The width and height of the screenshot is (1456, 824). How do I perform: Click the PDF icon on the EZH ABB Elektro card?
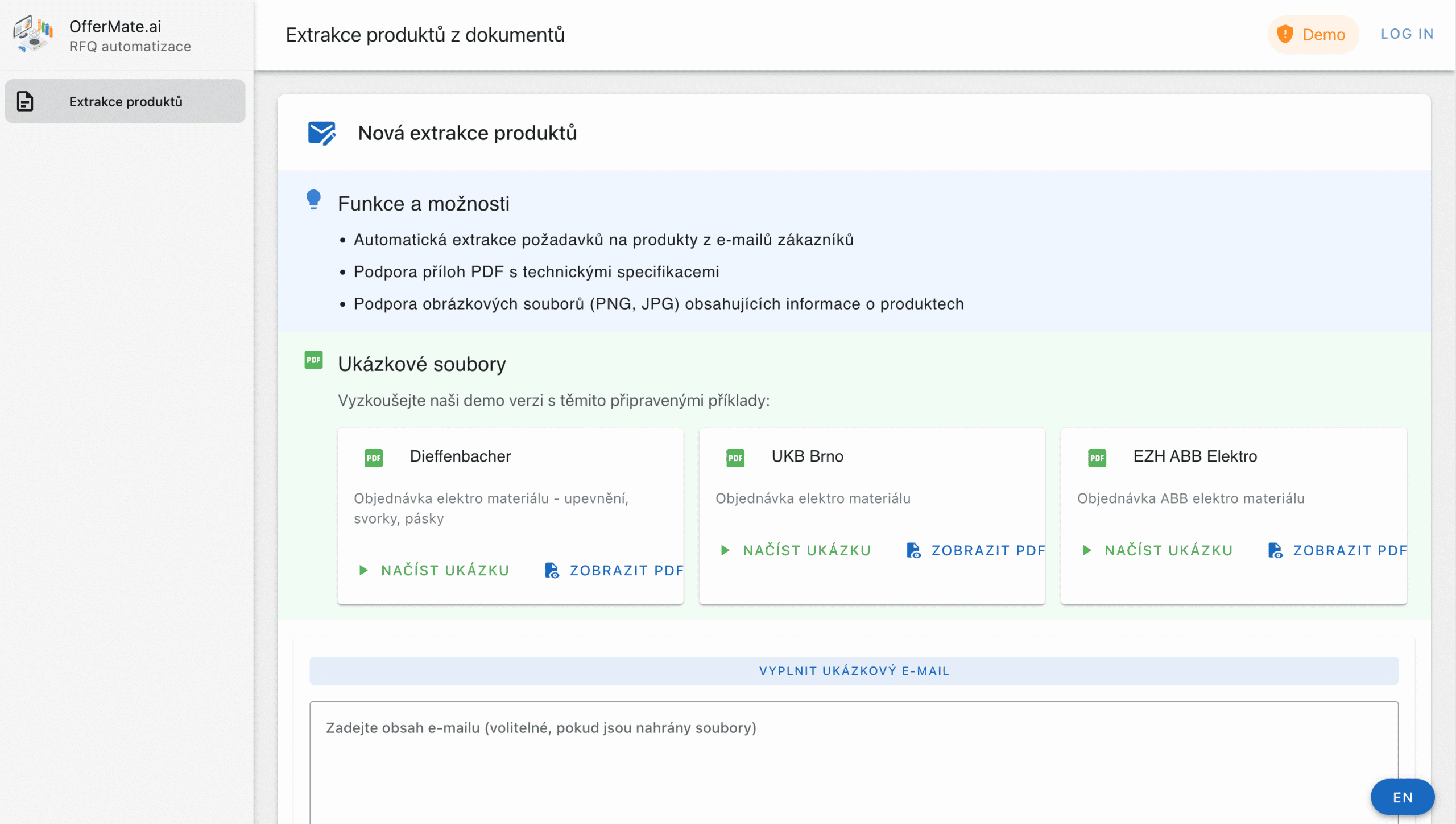[1097, 458]
